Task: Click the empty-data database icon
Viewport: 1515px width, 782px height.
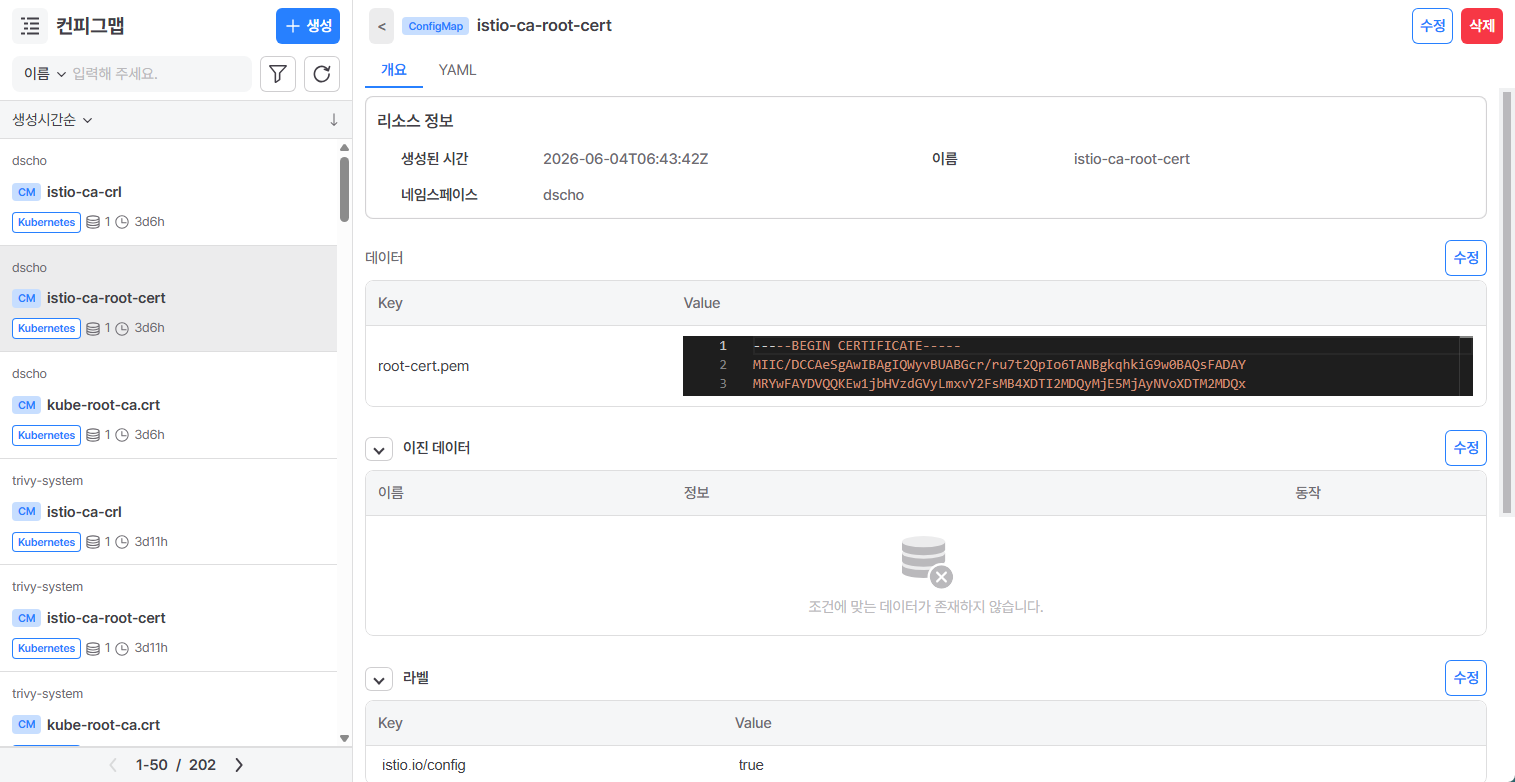Action: click(x=926, y=562)
